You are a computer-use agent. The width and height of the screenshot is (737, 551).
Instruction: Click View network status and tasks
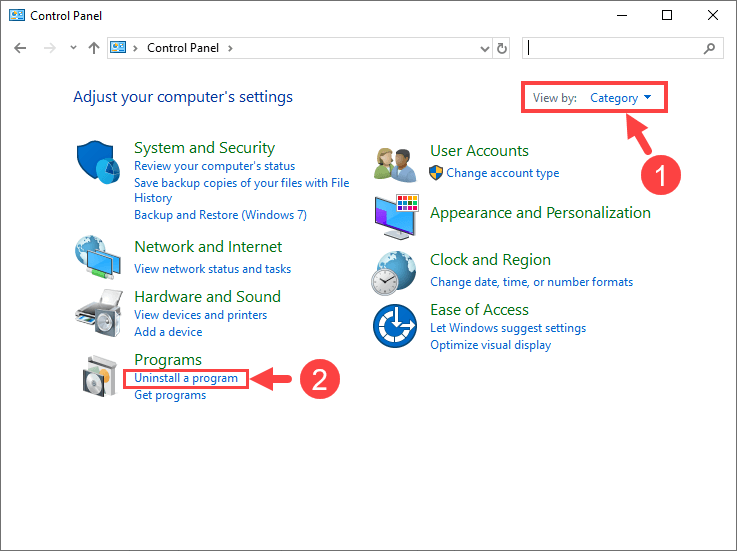pyautogui.click(x=212, y=269)
